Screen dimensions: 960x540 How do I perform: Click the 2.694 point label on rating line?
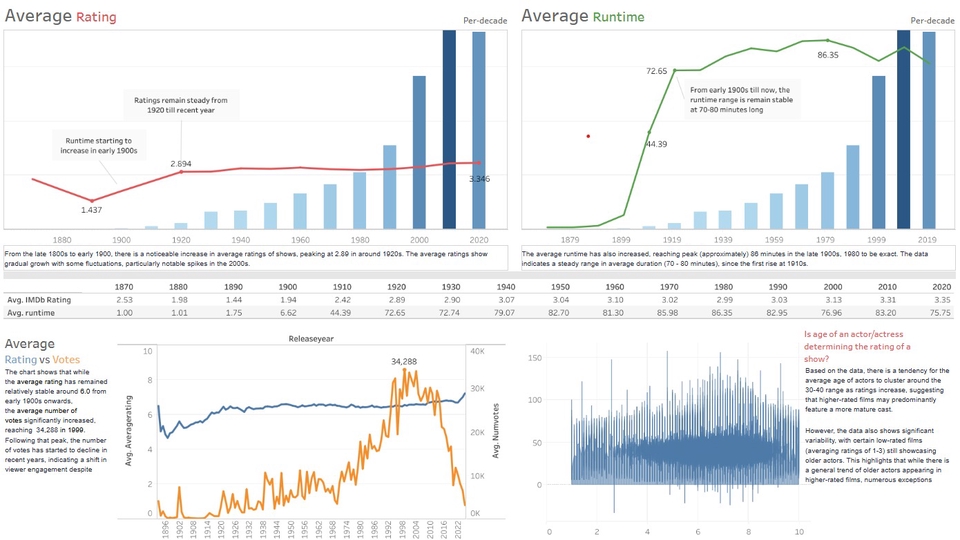pos(181,163)
